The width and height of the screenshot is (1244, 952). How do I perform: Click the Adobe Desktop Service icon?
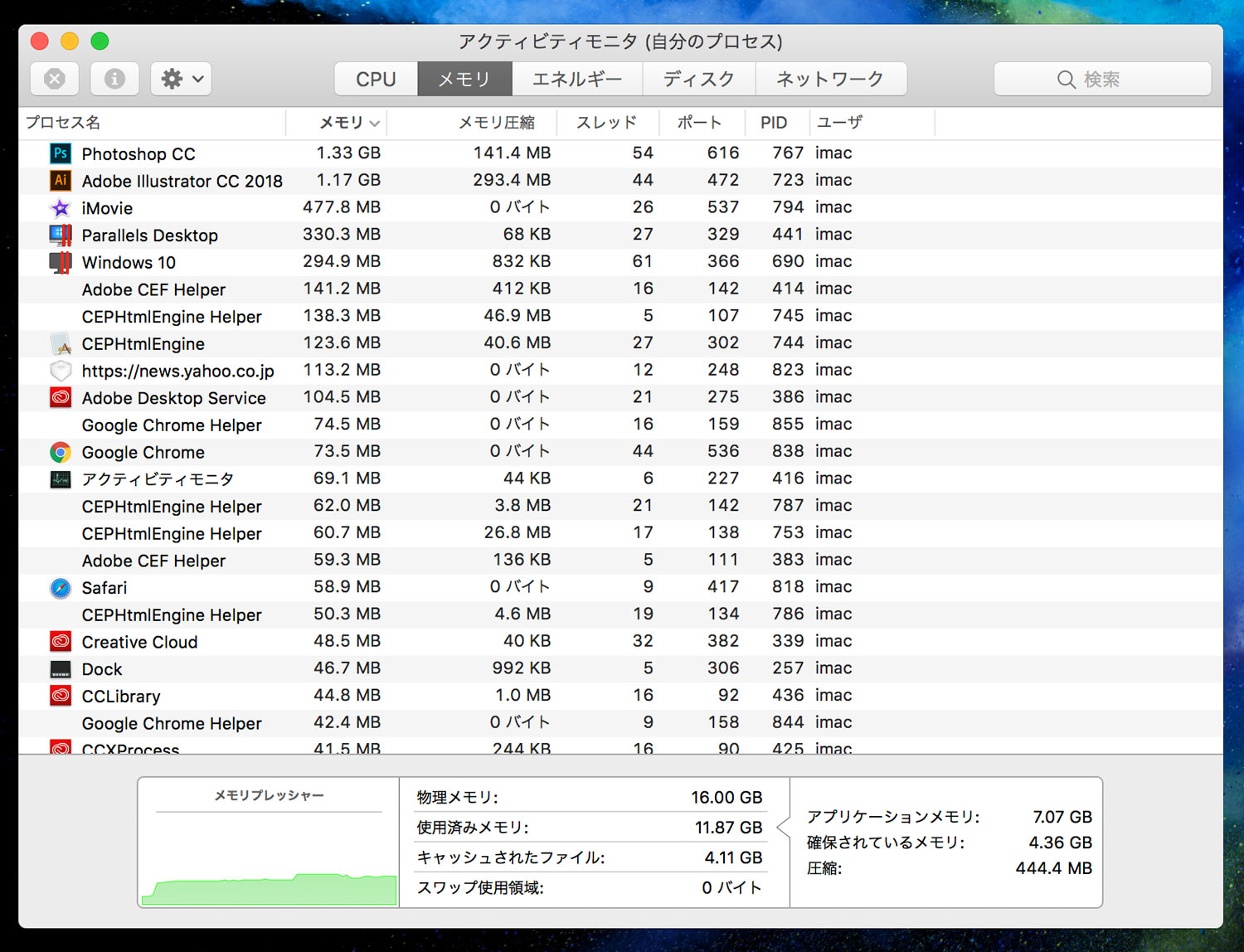pos(61,397)
